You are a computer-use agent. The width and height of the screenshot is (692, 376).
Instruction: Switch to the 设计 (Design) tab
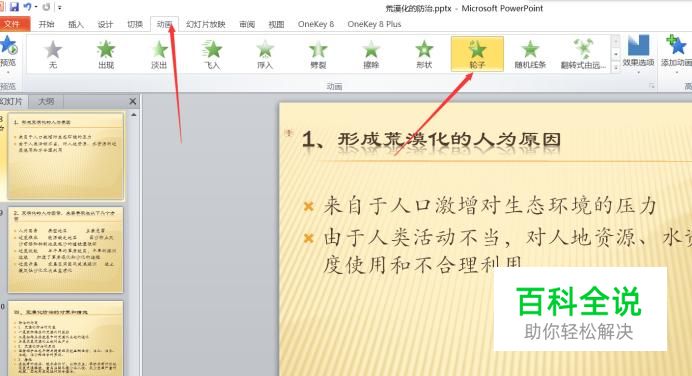[105, 24]
